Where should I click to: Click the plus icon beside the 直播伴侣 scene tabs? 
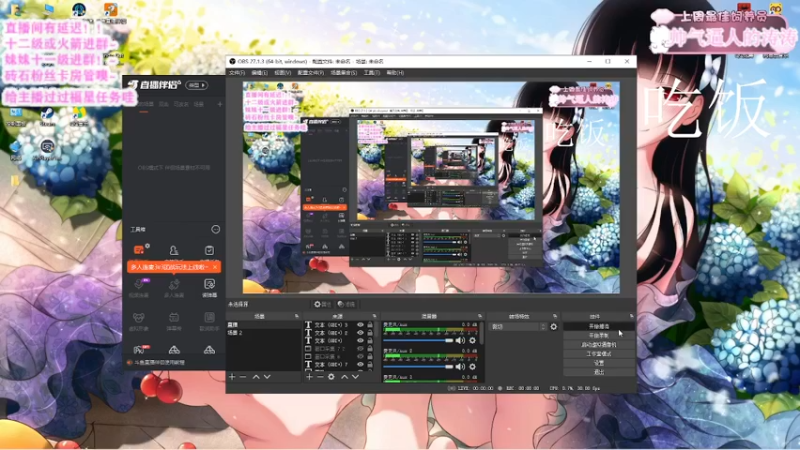pos(220,104)
